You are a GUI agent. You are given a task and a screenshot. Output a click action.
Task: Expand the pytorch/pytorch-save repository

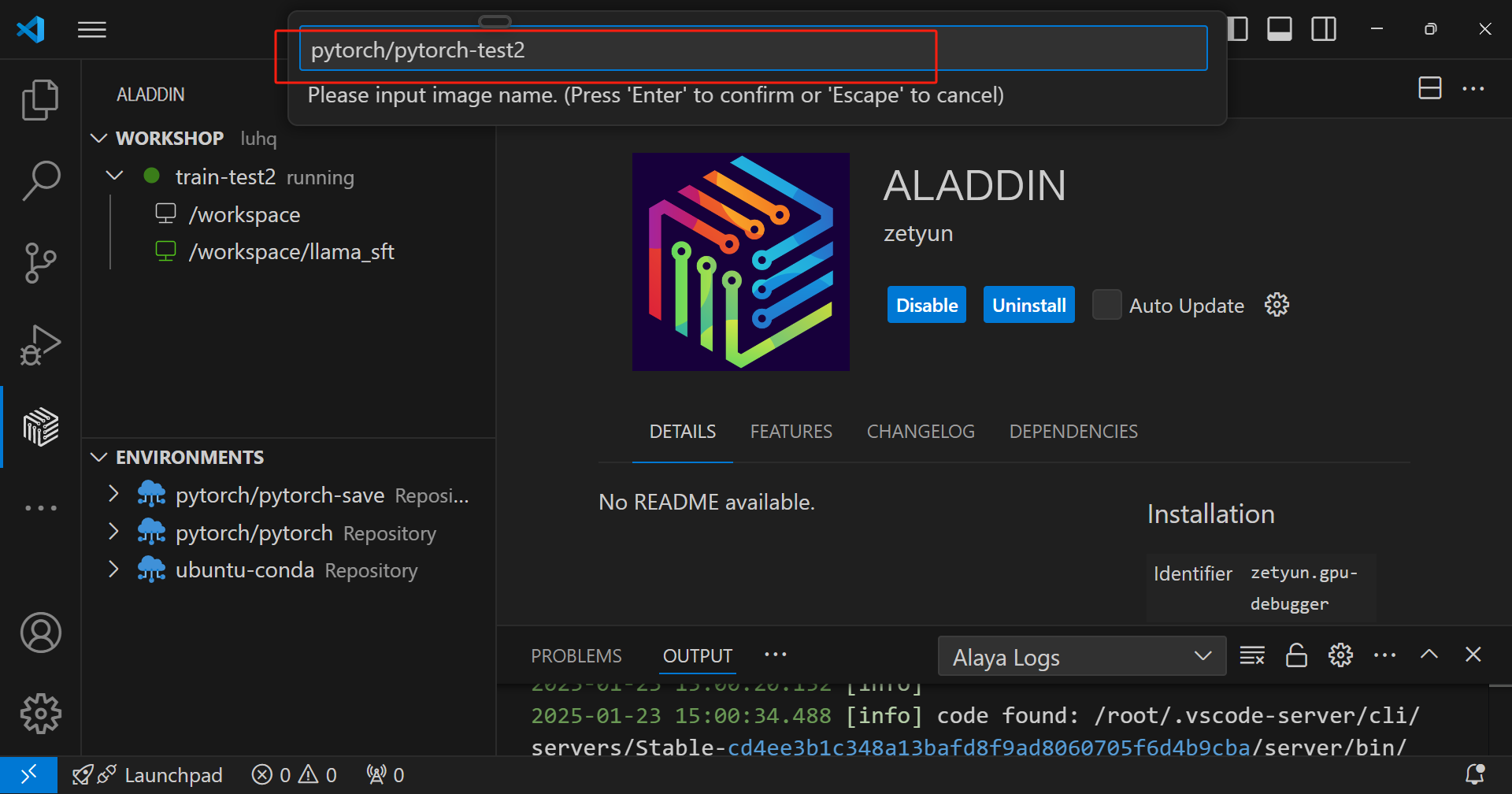(x=114, y=495)
